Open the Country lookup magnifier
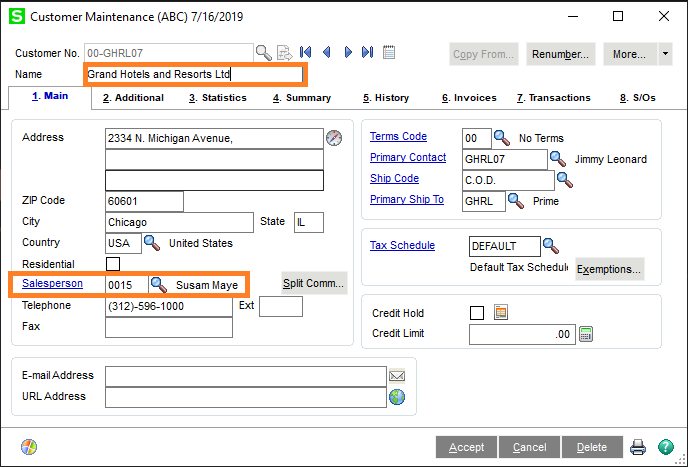 coord(152,243)
